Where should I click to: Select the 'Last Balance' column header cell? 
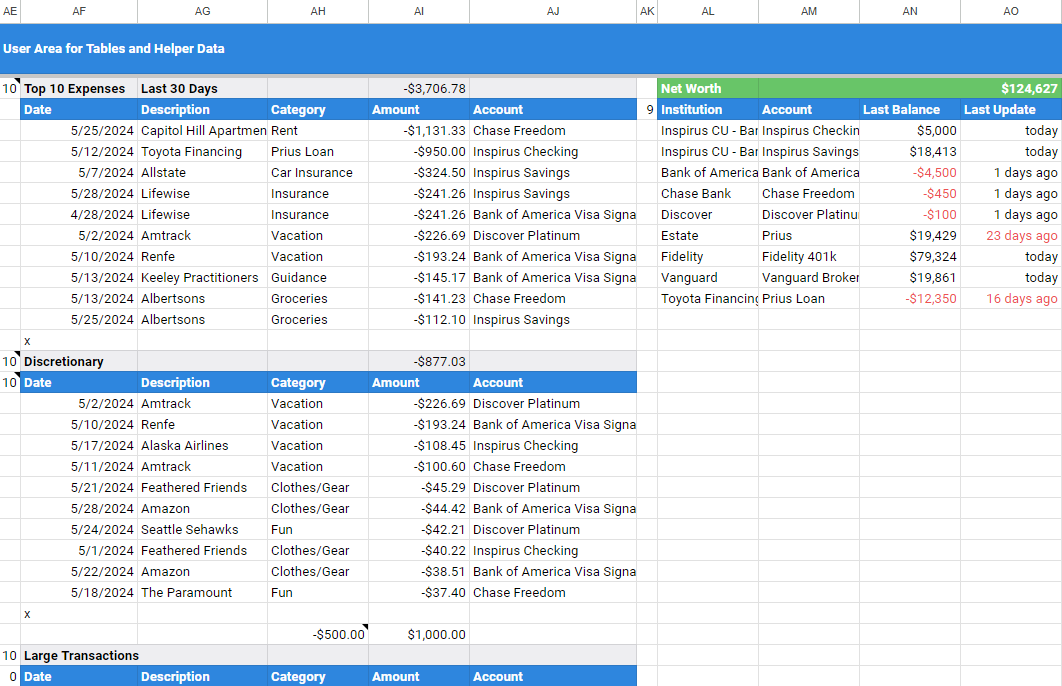tap(910, 110)
